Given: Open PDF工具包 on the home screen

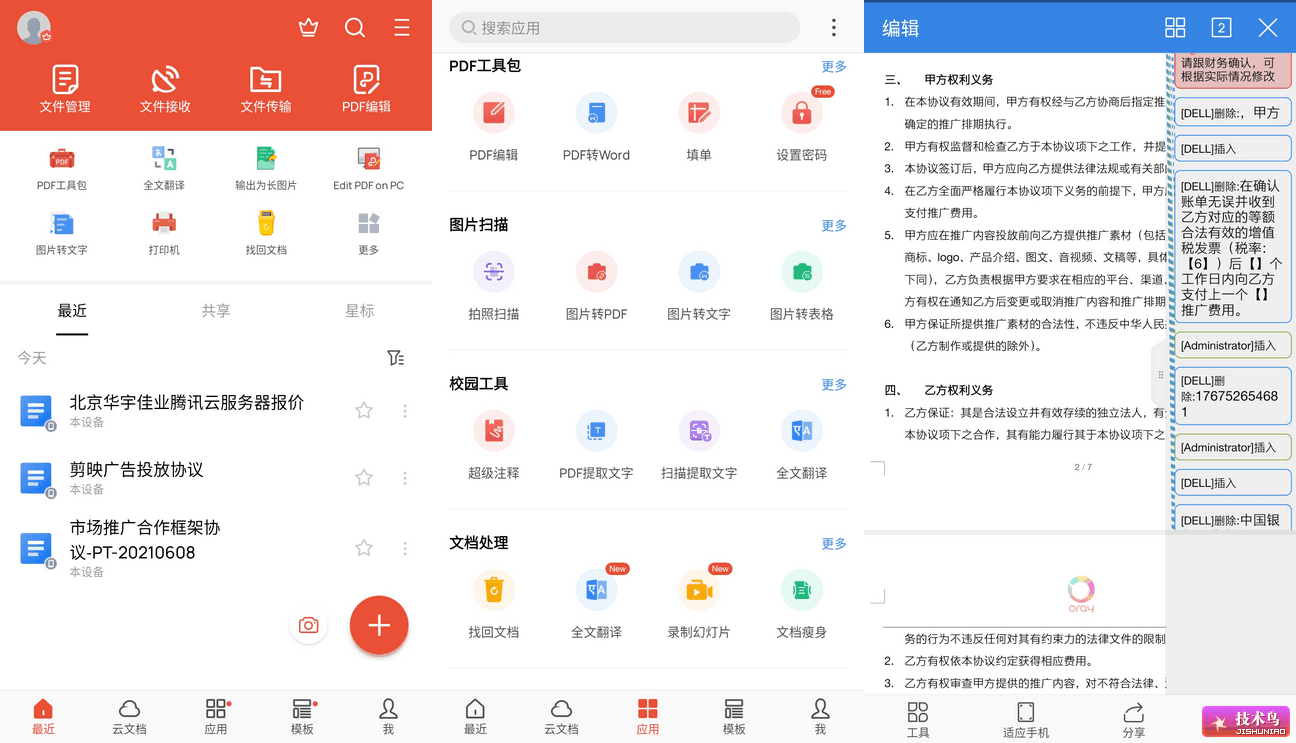Looking at the screenshot, I should click(x=62, y=168).
